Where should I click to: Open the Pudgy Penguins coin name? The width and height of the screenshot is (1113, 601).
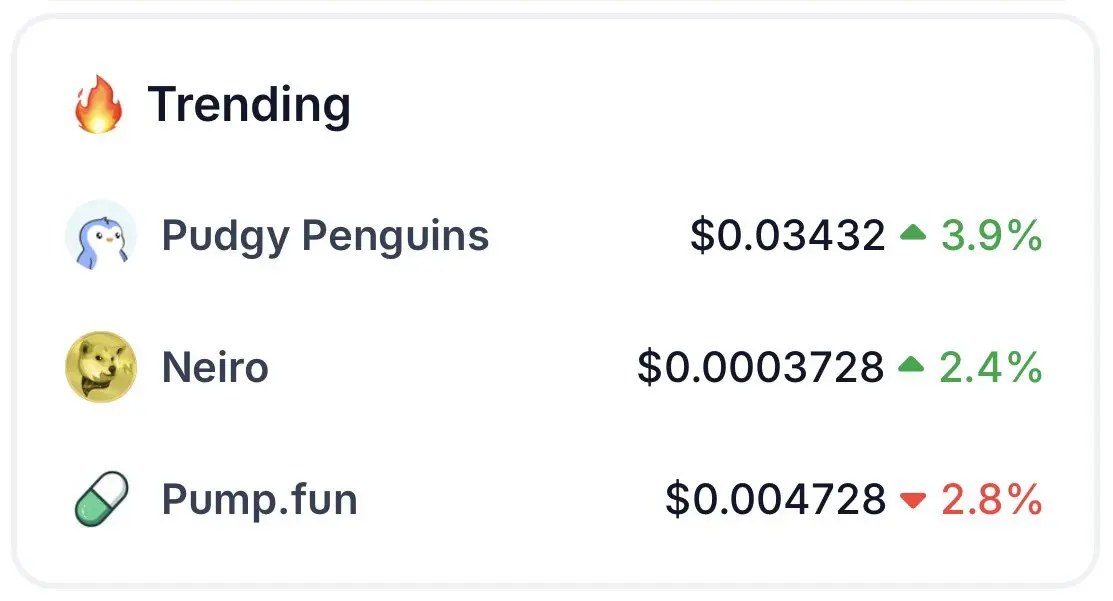click(x=325, y=237)
